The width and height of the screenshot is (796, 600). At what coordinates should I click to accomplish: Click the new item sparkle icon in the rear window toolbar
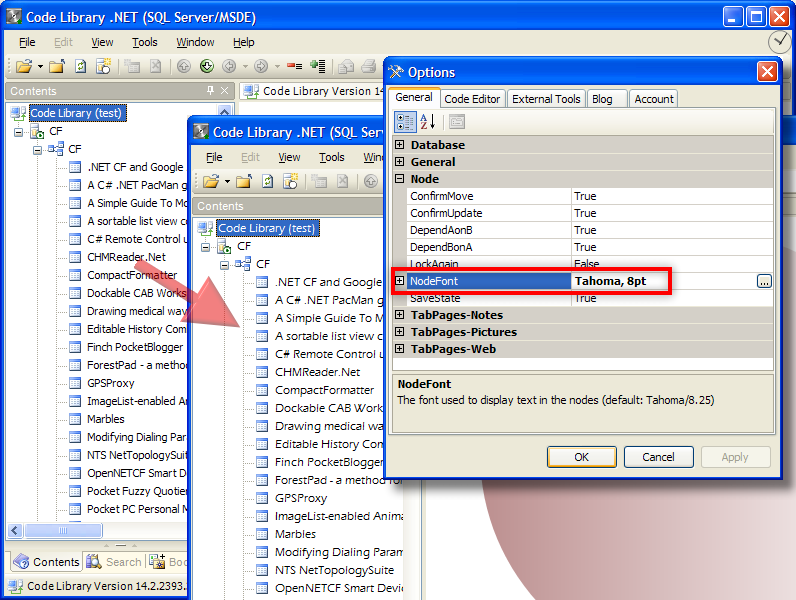tap(104, 66)
